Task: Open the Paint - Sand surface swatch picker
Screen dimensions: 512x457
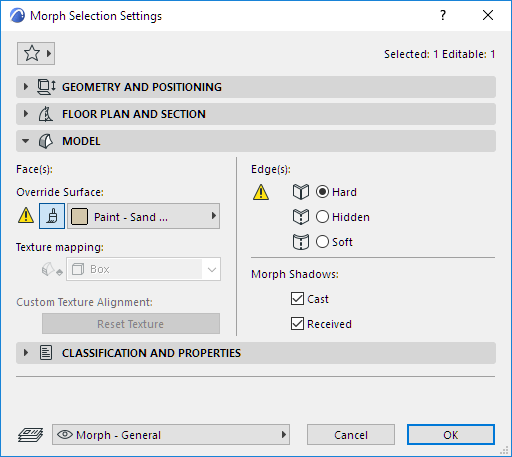Action: click(144, 216)
